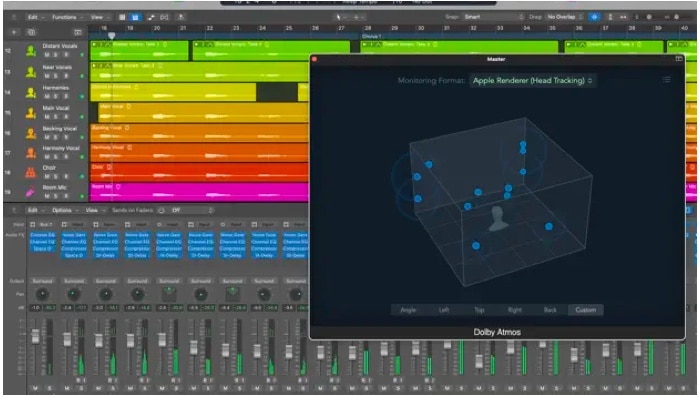The width and height of the screenshot is (700, 395).
Task: Click the Room Mic microphone track icon
Action: click(x=30, y=192)
